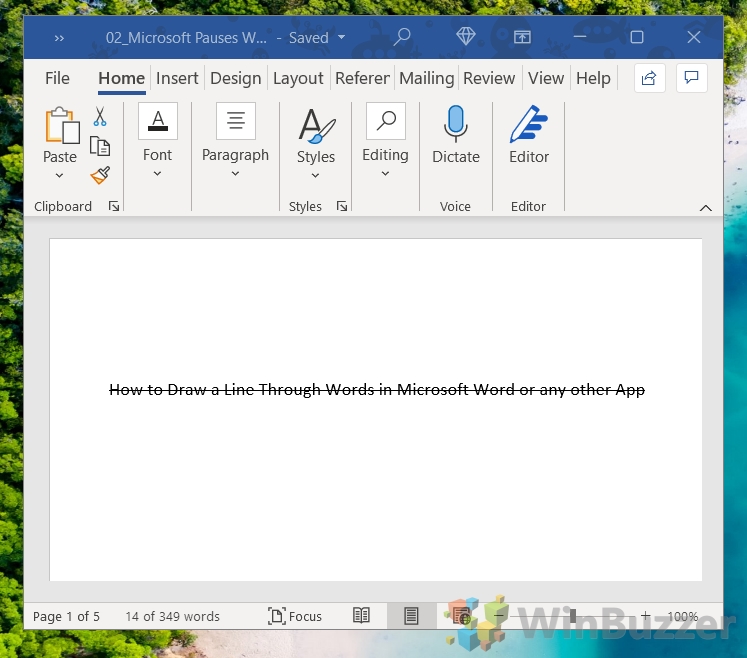Open the References tab

362,78
